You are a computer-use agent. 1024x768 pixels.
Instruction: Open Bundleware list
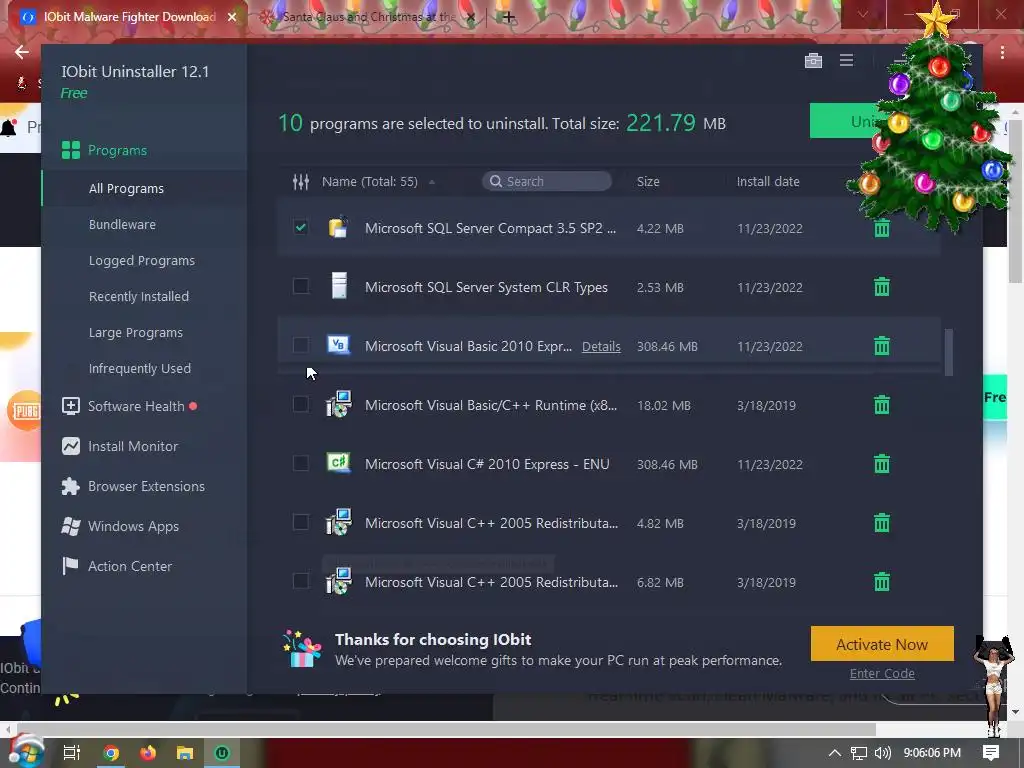[x=122, y=224]
